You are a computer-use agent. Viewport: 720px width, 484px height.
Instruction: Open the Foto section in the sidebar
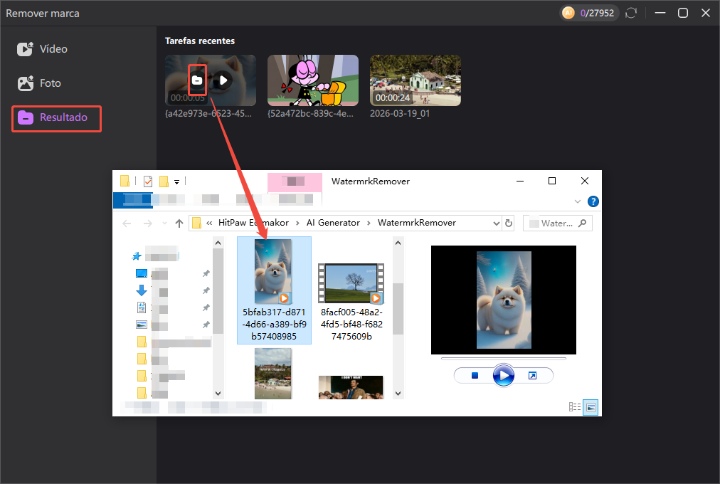(39, 83)
